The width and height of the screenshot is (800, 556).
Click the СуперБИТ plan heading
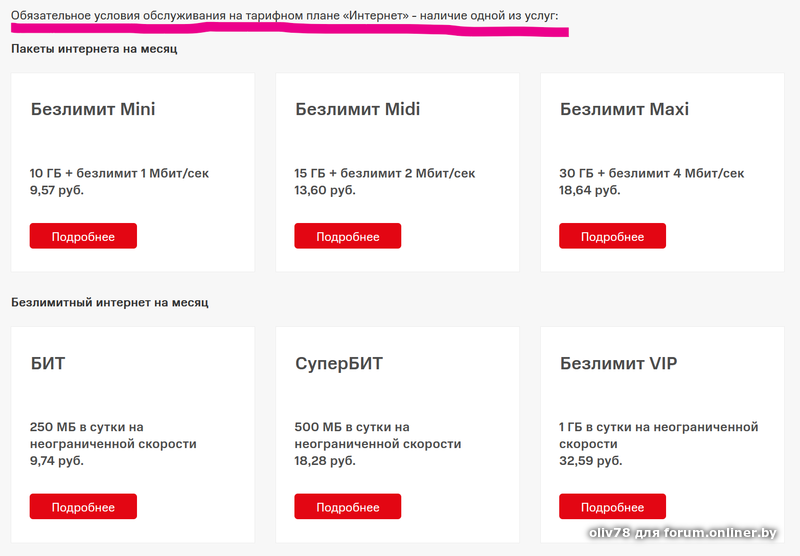pyautogui.click(x=339, y=363)
